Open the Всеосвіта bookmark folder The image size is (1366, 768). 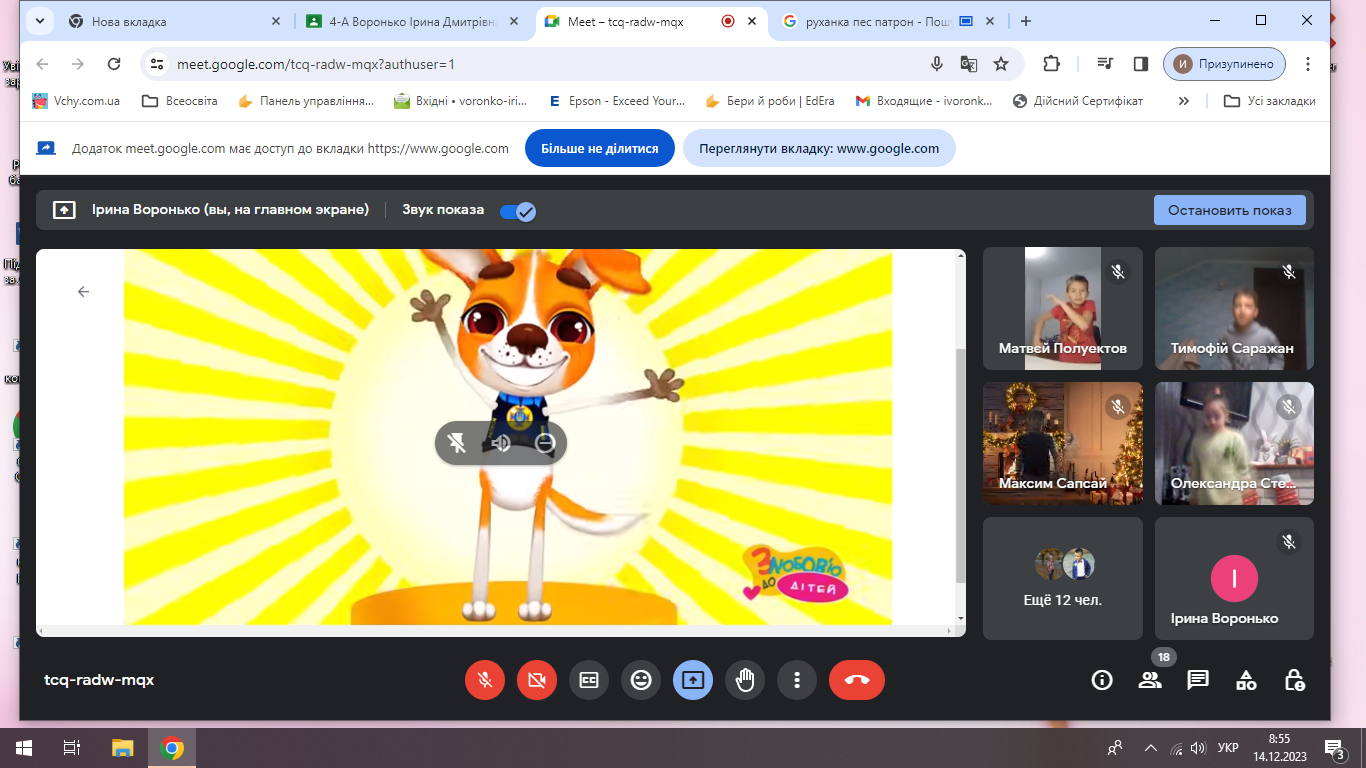(180, 101)
